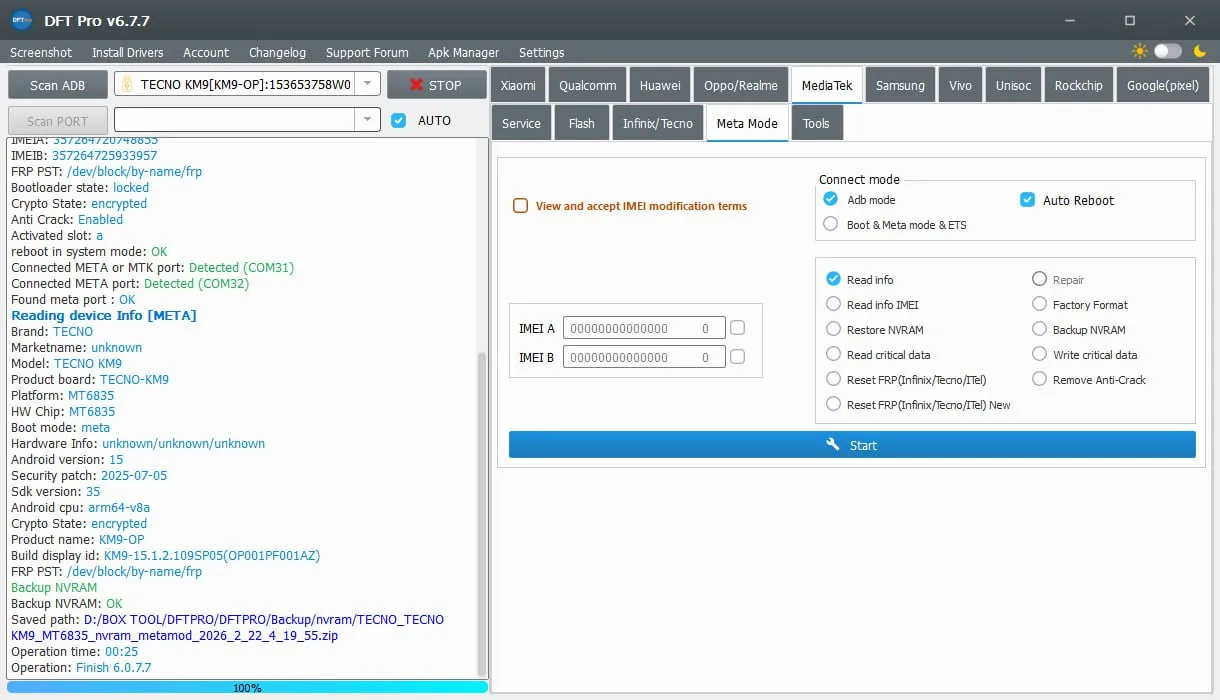This screenshot has height=700, width=1220.
Task: Choose Factory Format option
Action: 1039,304
